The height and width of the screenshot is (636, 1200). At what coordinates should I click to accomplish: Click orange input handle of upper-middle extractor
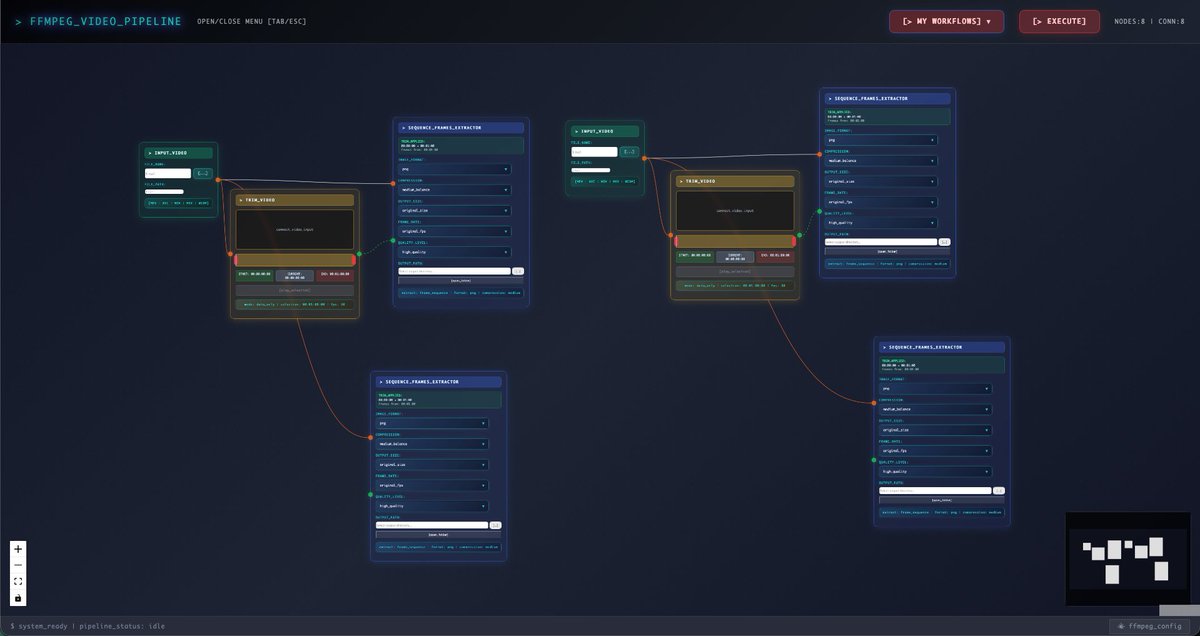tap(394, 183)
